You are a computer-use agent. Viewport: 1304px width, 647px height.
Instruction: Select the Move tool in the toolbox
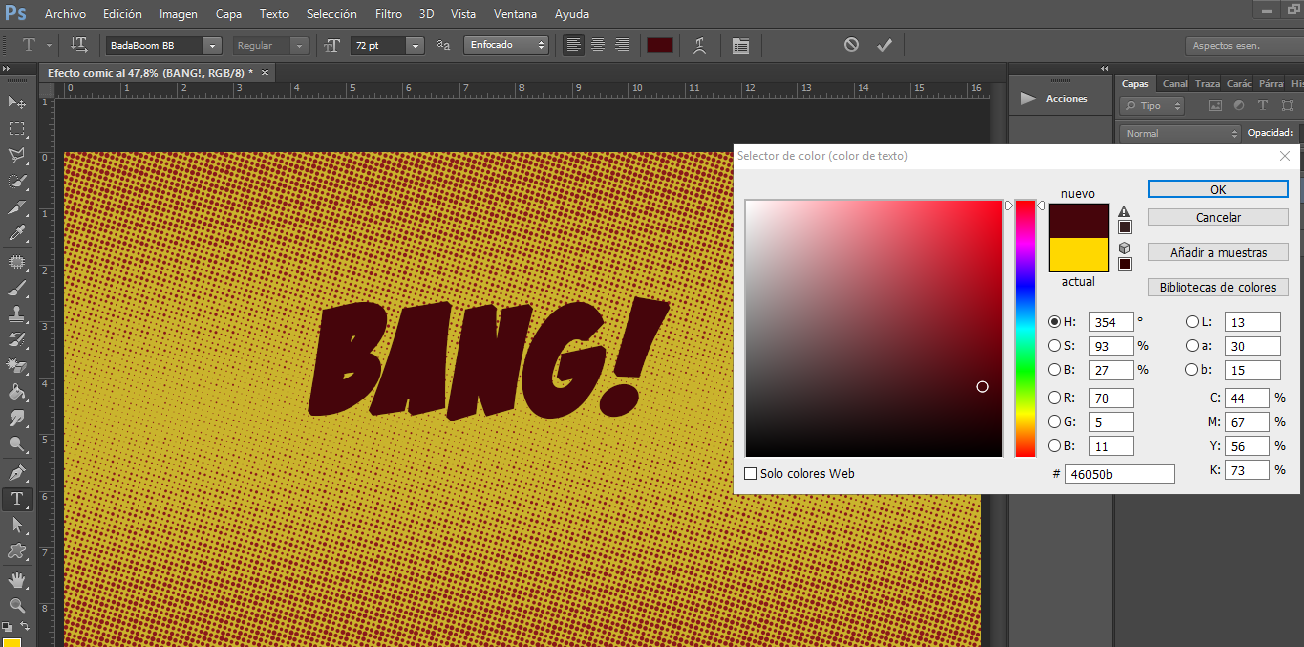17,102
